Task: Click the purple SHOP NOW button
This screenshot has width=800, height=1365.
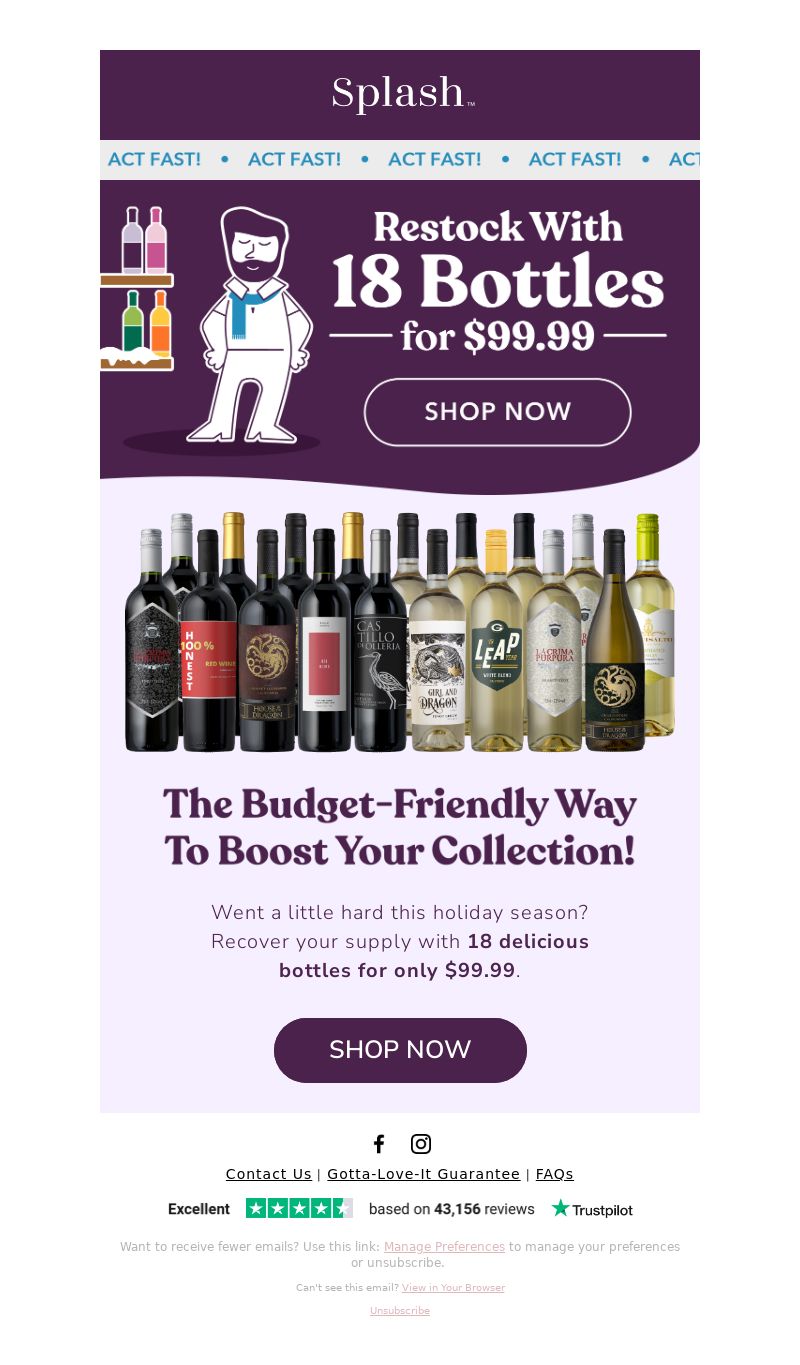Action: pos(400,1050)
